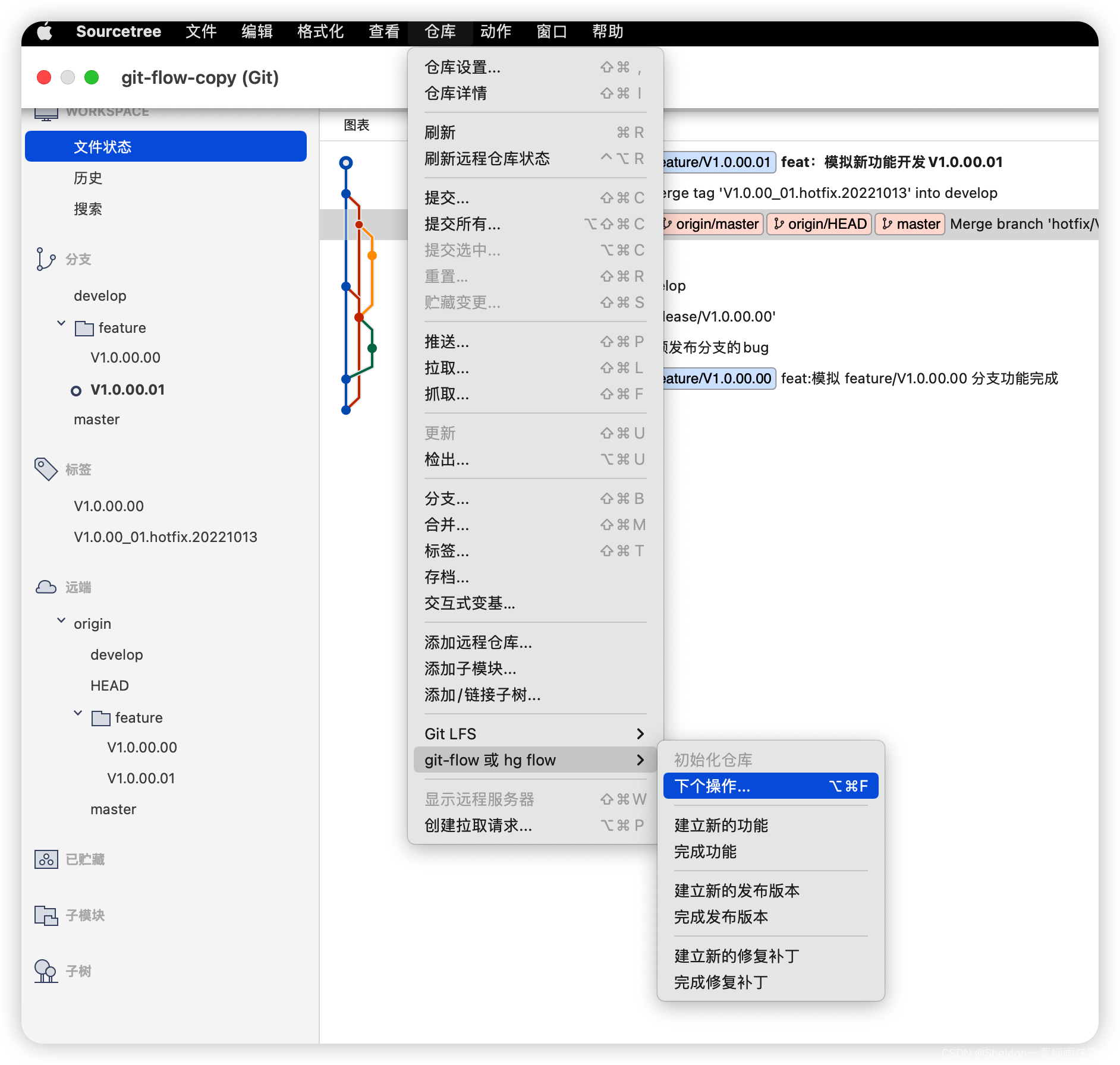This screenshot has width=1120, height=1065.
Task: Open the Apple menu
Action: [x=45, y=31]
